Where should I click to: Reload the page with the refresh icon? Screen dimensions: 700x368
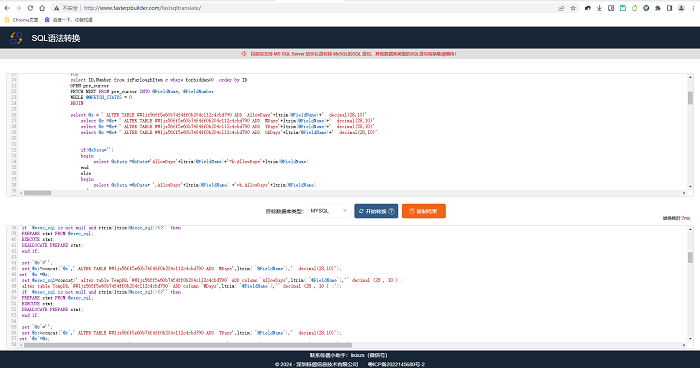[x=30, y=8]
